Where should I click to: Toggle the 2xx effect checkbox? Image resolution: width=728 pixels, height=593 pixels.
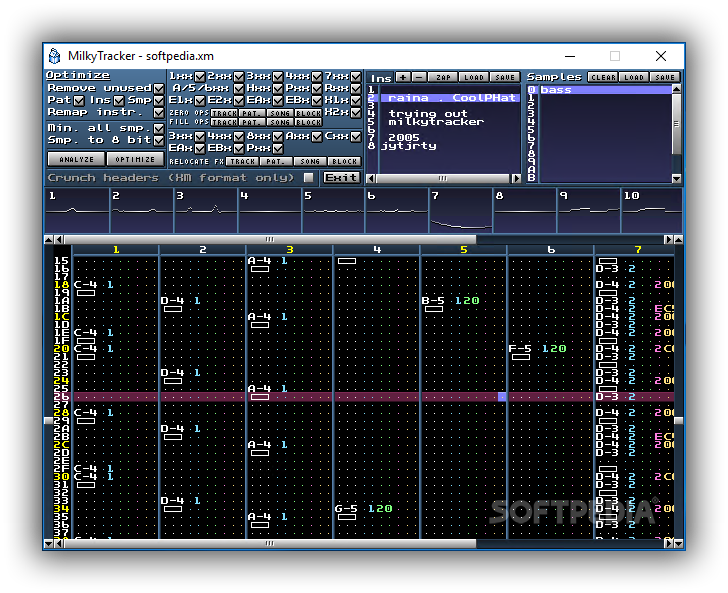point(239,76)
